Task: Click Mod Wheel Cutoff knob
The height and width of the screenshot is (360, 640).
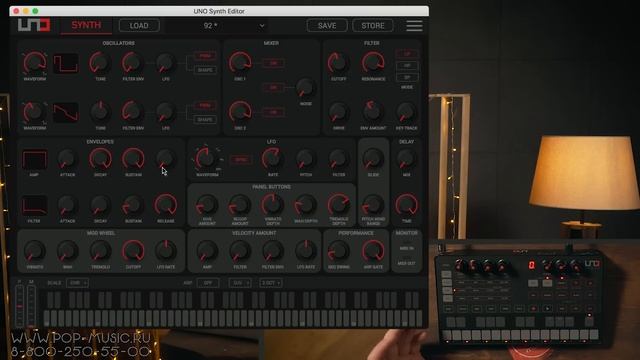Action: point(133,251)
